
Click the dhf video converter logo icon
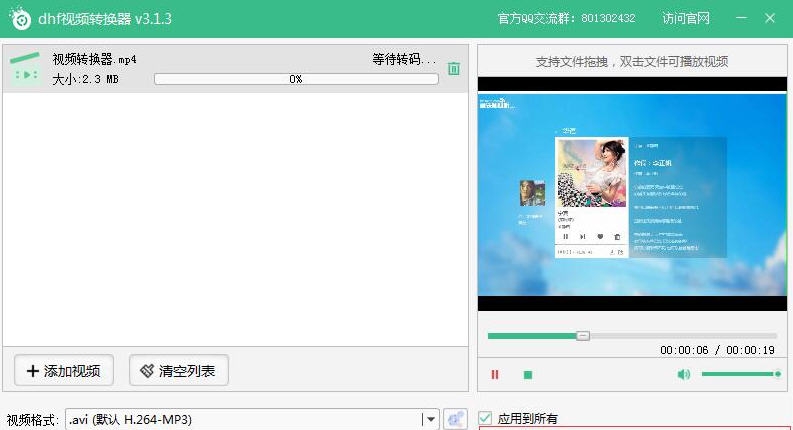pyautogui.click(x=20, y=19)
